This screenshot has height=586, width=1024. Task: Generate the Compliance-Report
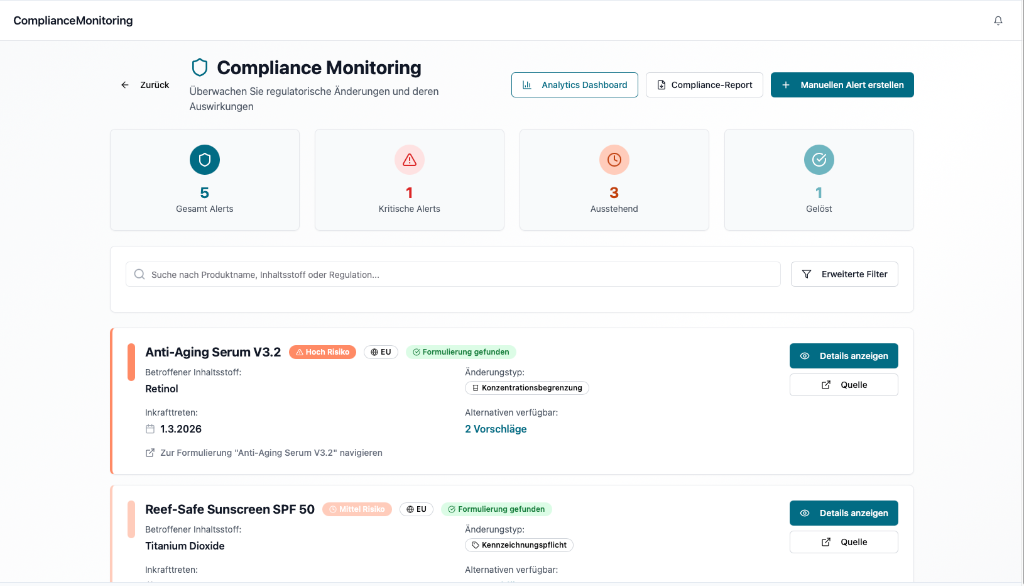705,85
